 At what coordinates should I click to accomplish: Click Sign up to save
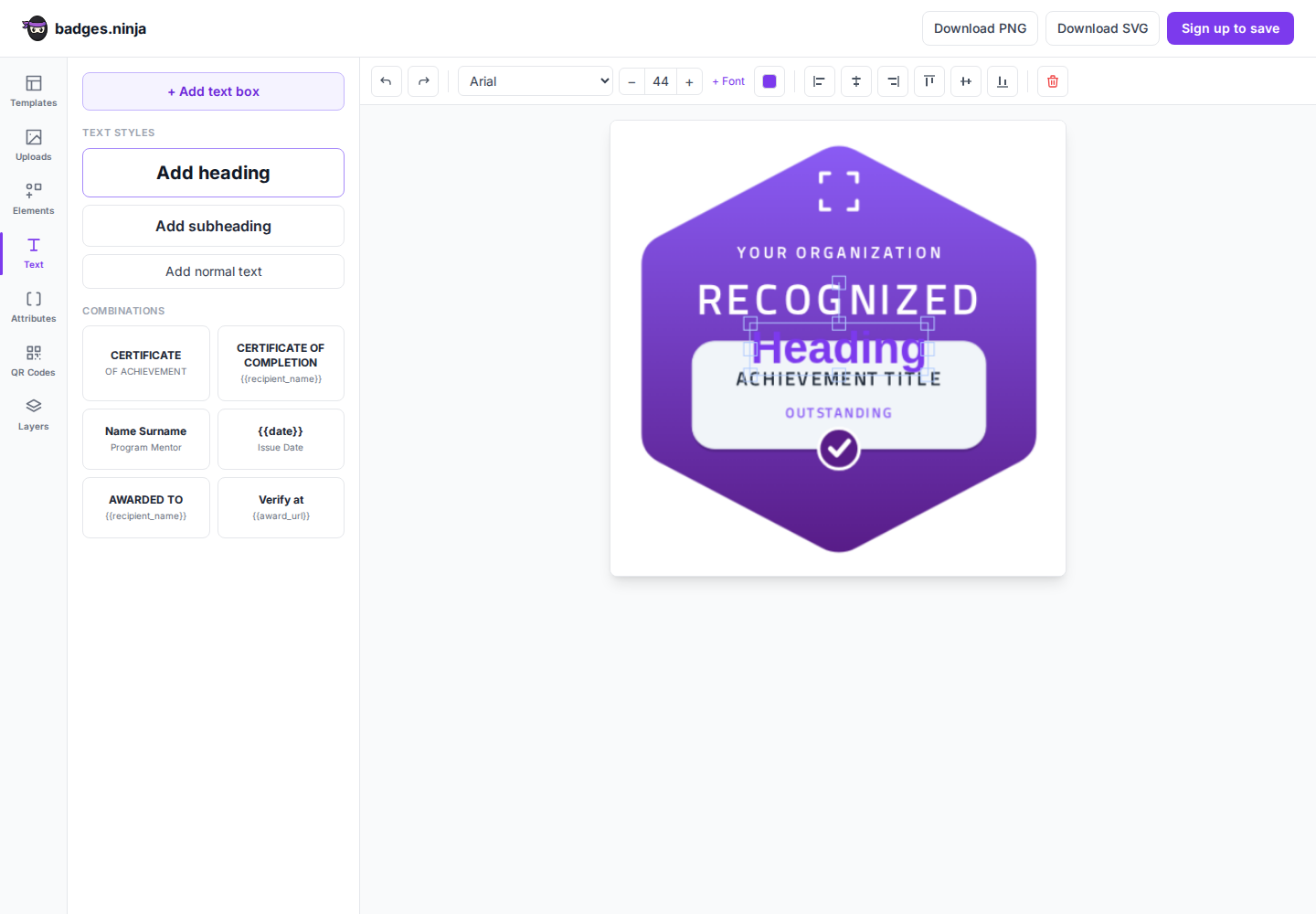pos(1230,28)
